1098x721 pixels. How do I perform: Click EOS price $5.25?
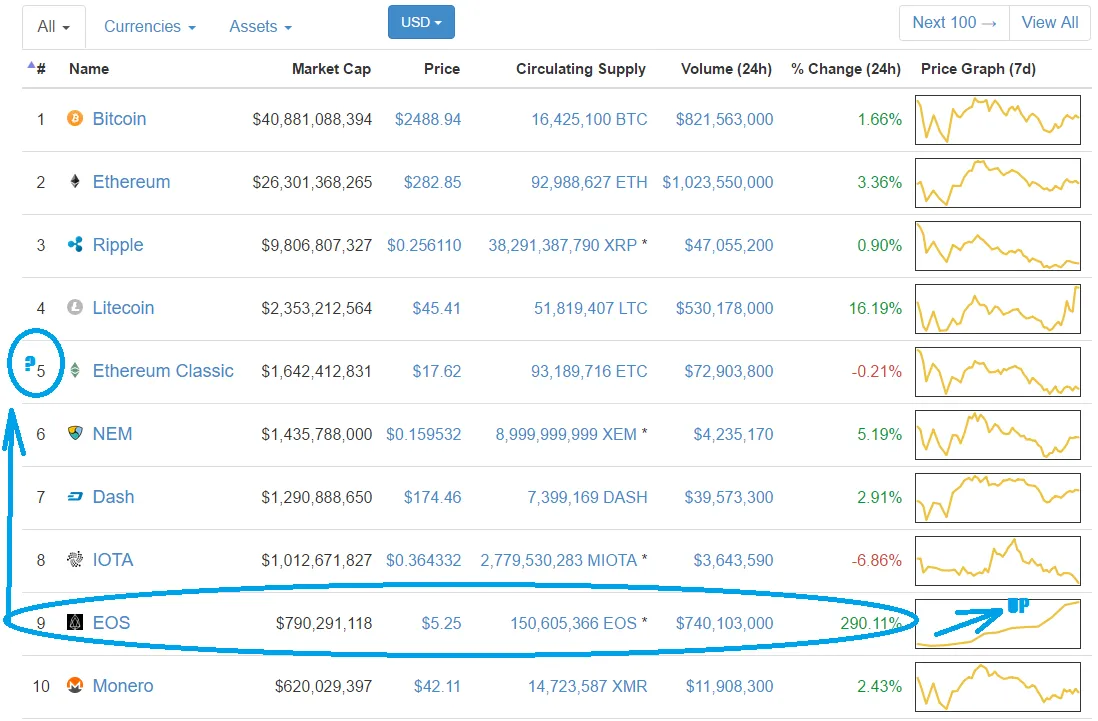click(x=441, y=623)
